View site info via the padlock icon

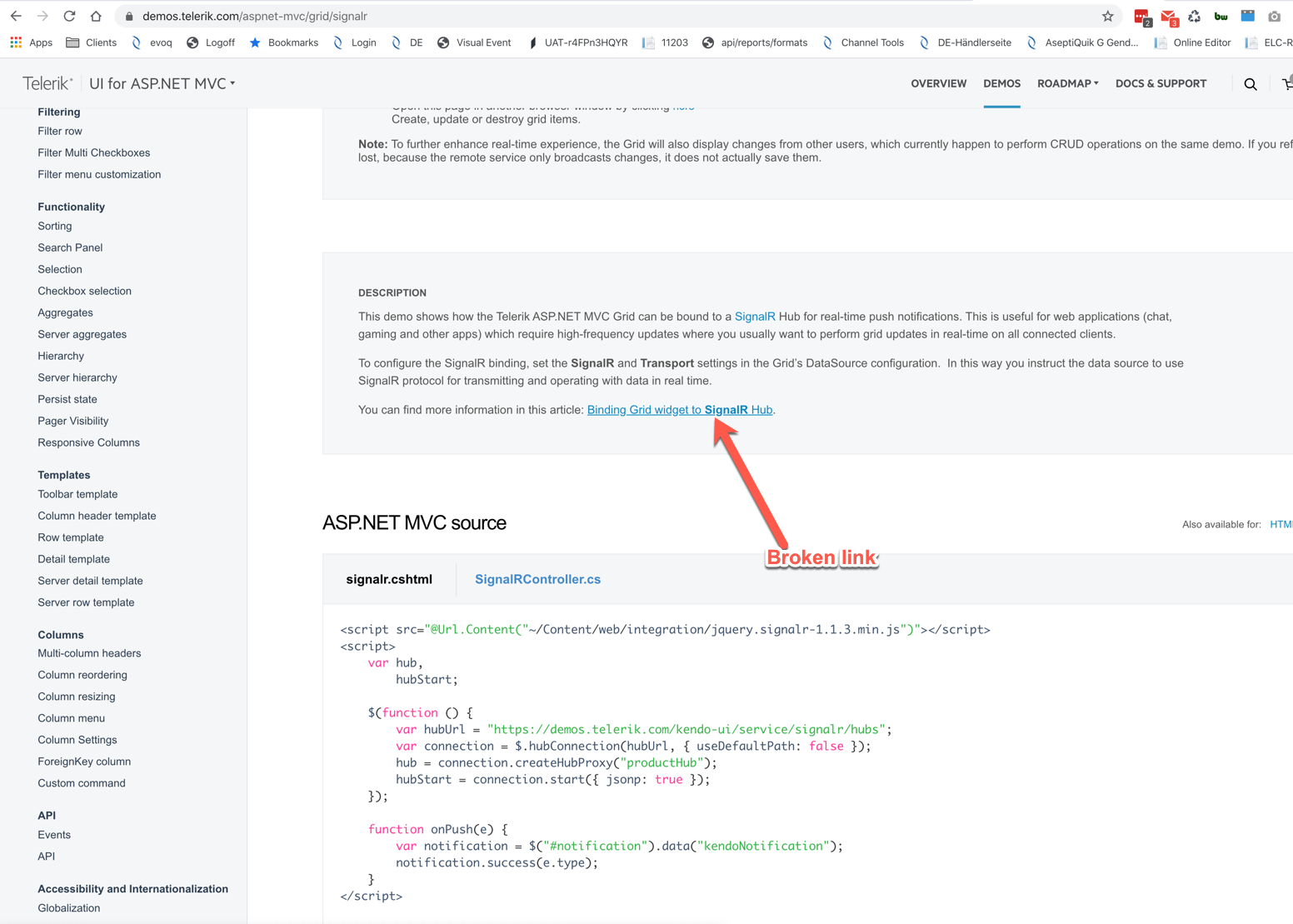click(129, 16)
